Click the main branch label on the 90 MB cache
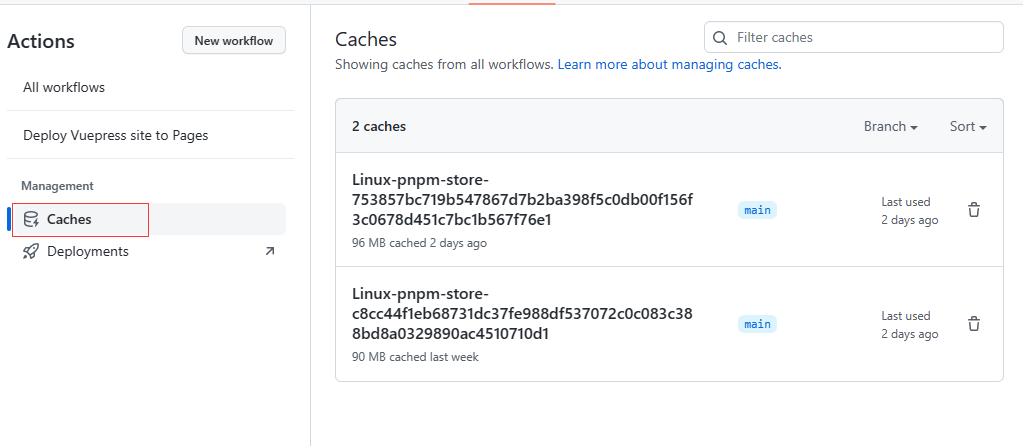Image resolution: width=1023 pixels, height=446 pixels. point(758,324)
